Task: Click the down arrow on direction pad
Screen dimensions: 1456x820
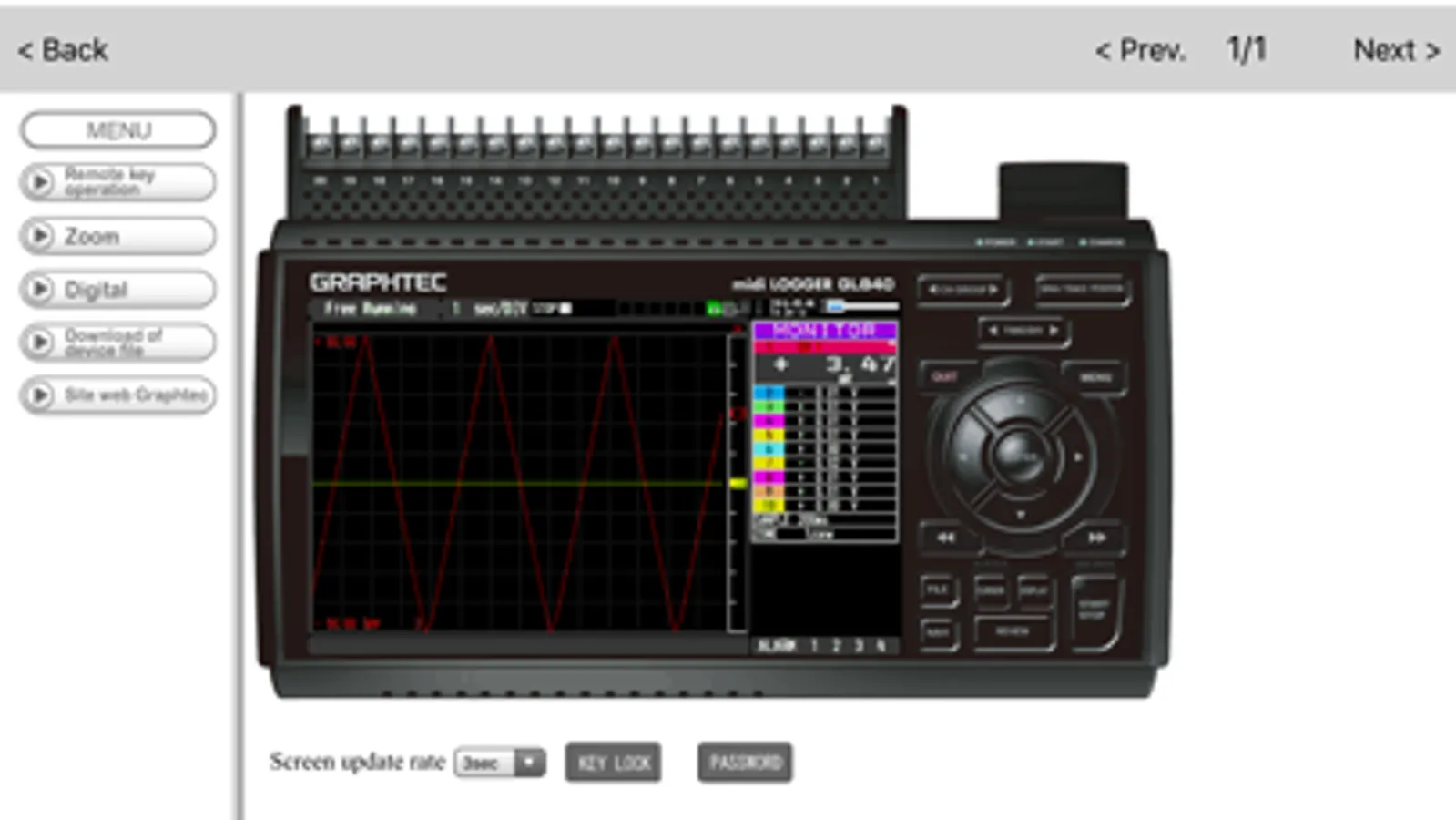Action: 1021,515
